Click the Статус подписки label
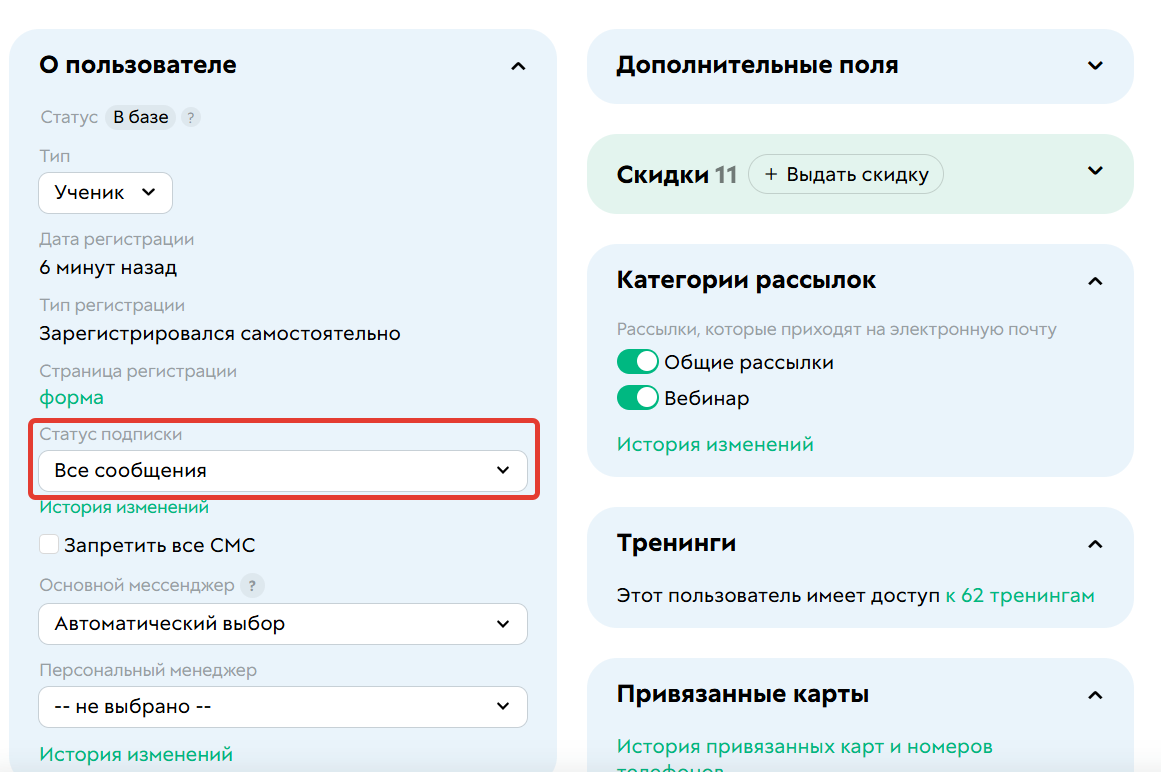Viewport: 1161px width, 772px height. click(x=110, y=434)
